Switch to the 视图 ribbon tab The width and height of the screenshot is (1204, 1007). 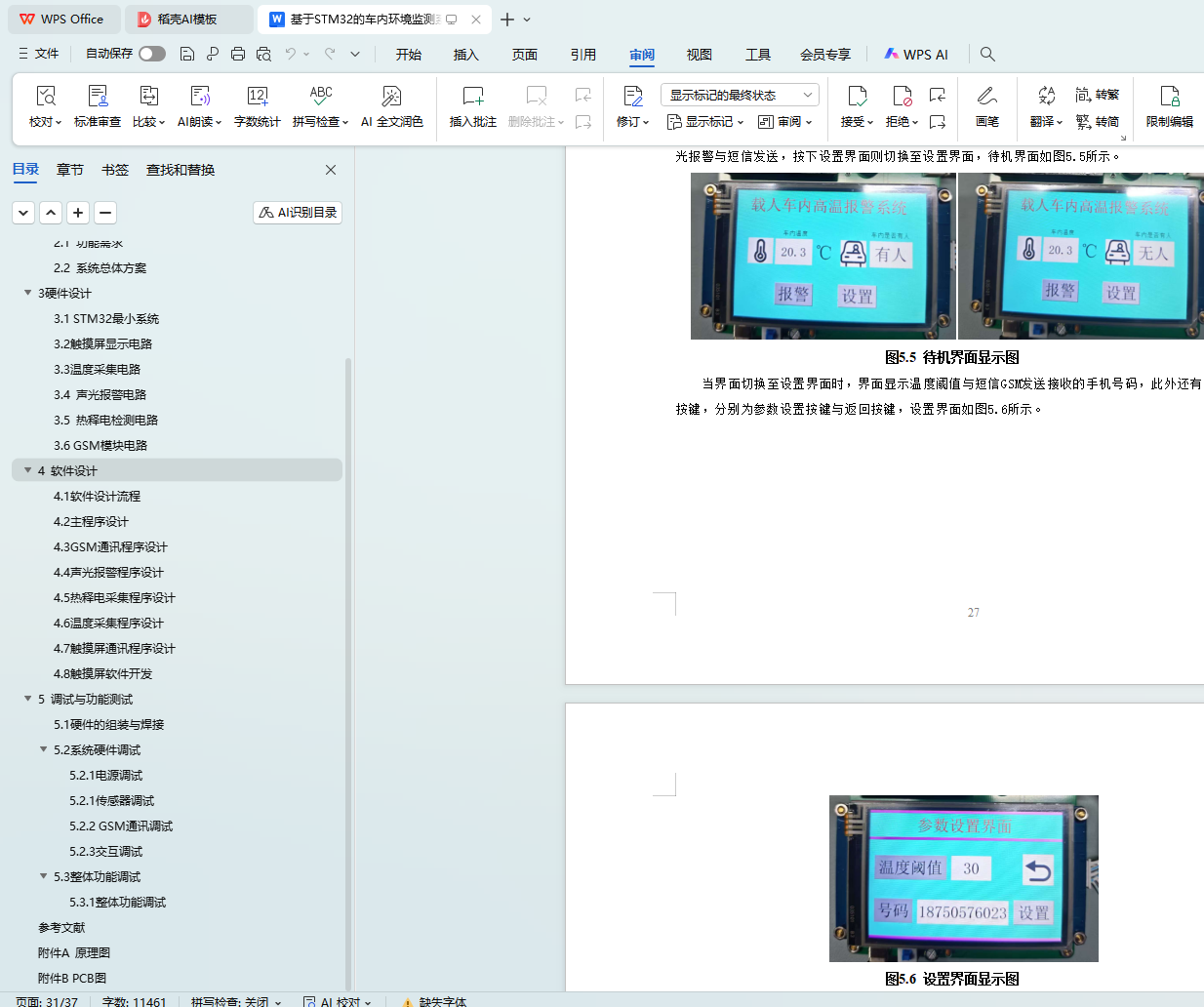(x=699, y=55)
